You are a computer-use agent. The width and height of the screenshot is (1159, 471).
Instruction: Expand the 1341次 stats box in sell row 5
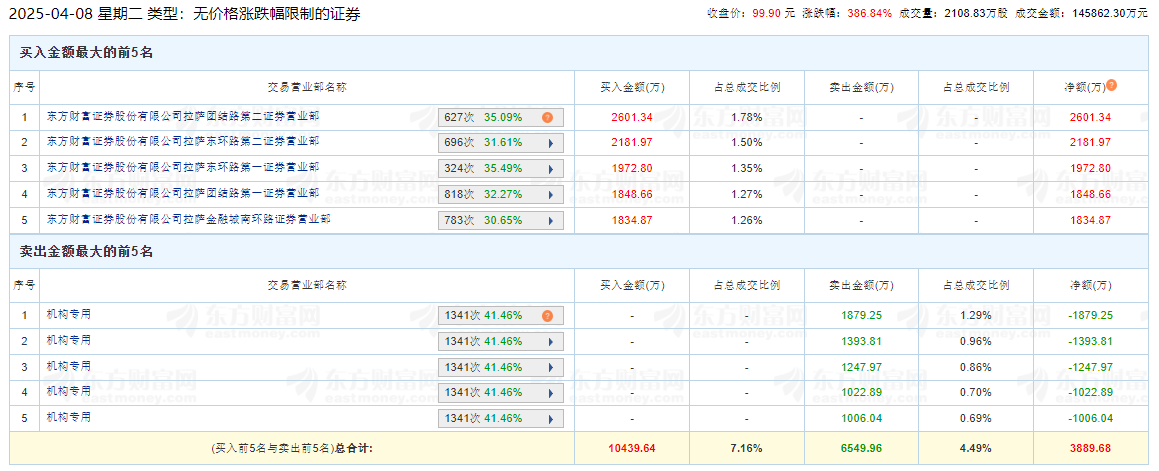click(x=500, y=417)
